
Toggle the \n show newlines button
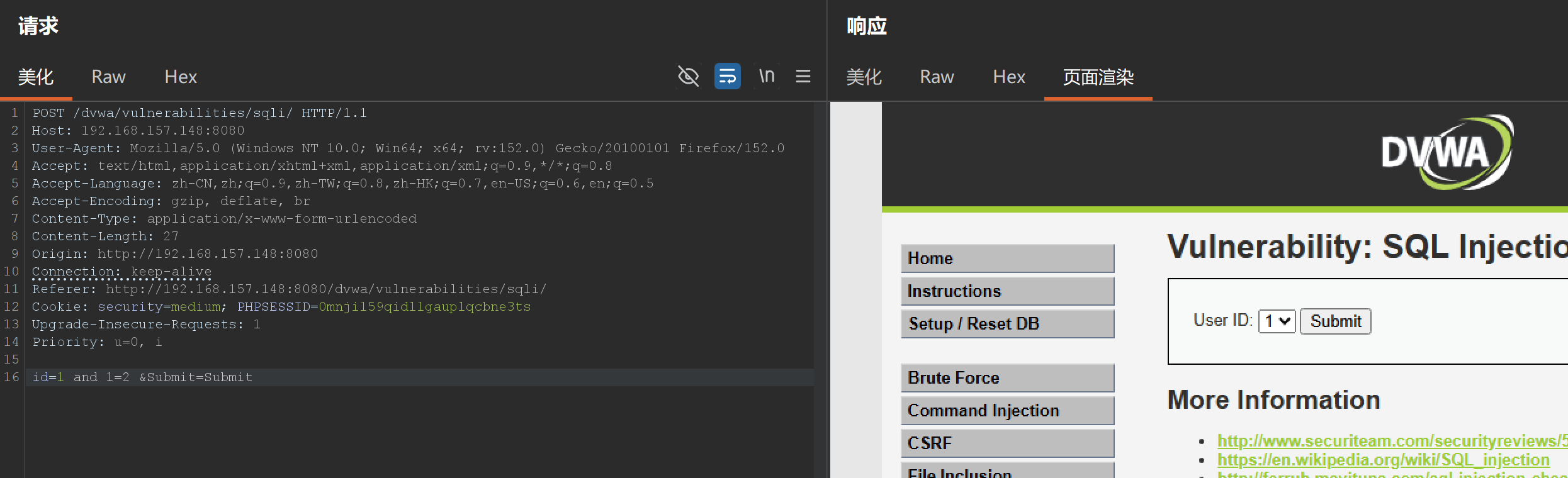766,76
